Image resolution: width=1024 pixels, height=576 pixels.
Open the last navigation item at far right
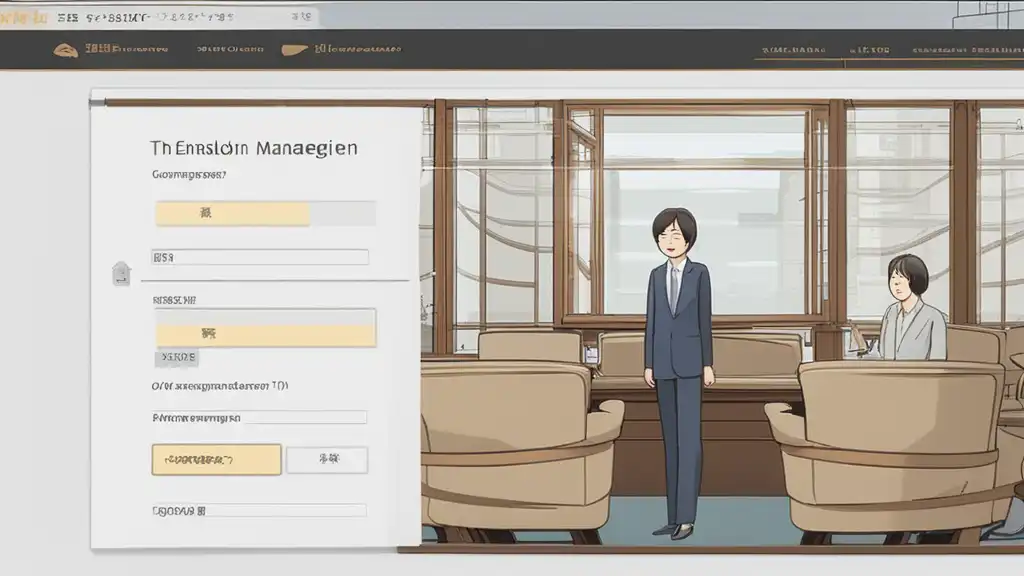coord(968,50)
